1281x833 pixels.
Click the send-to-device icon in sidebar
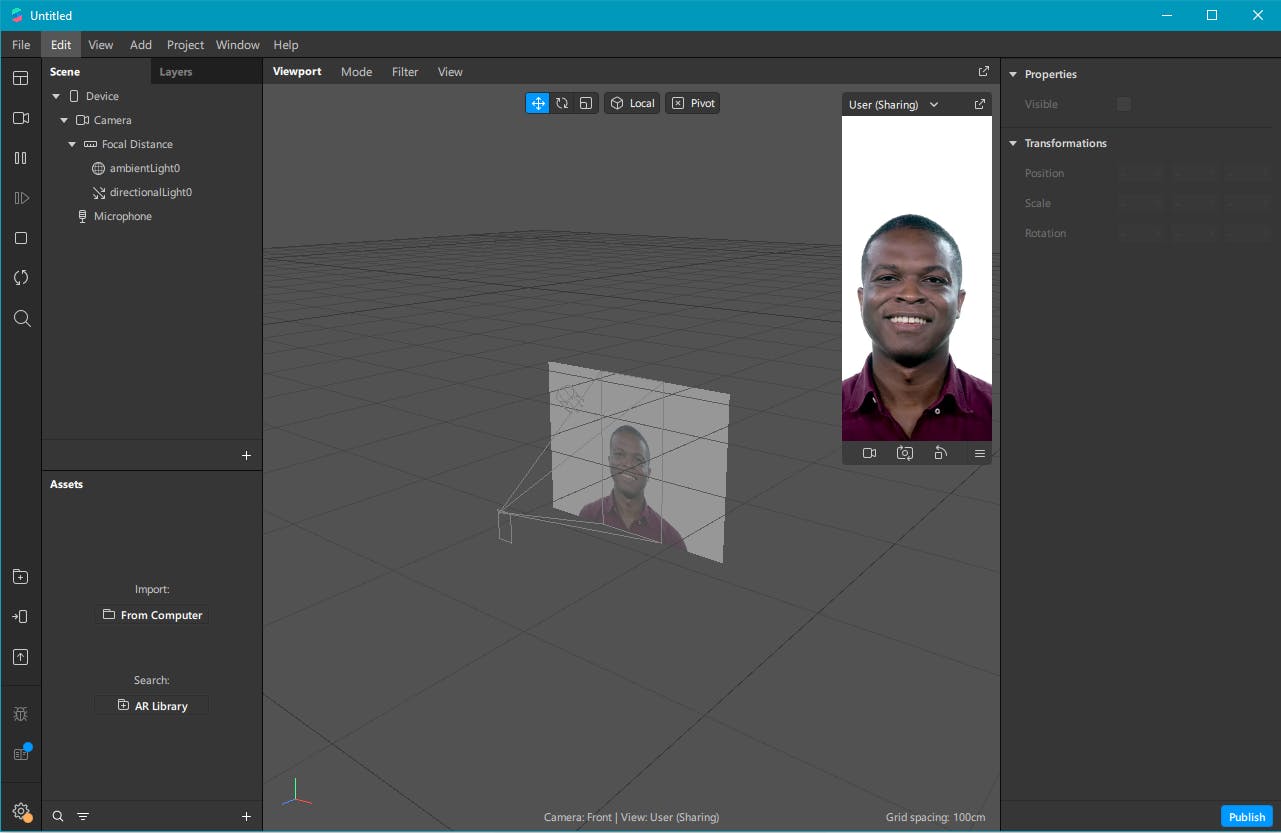(21, 617)
